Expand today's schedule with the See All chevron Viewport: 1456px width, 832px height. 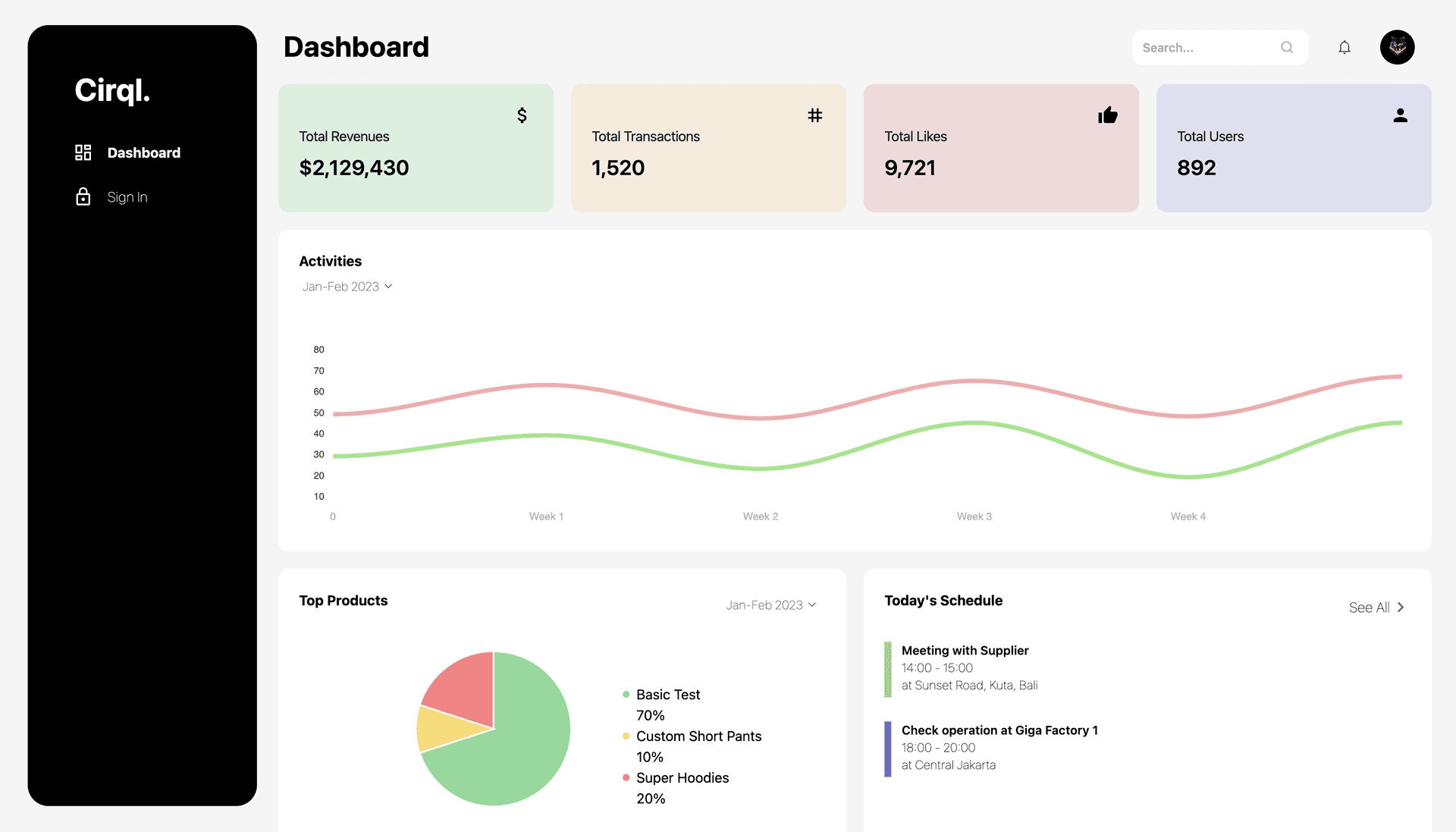point(1401,607)
